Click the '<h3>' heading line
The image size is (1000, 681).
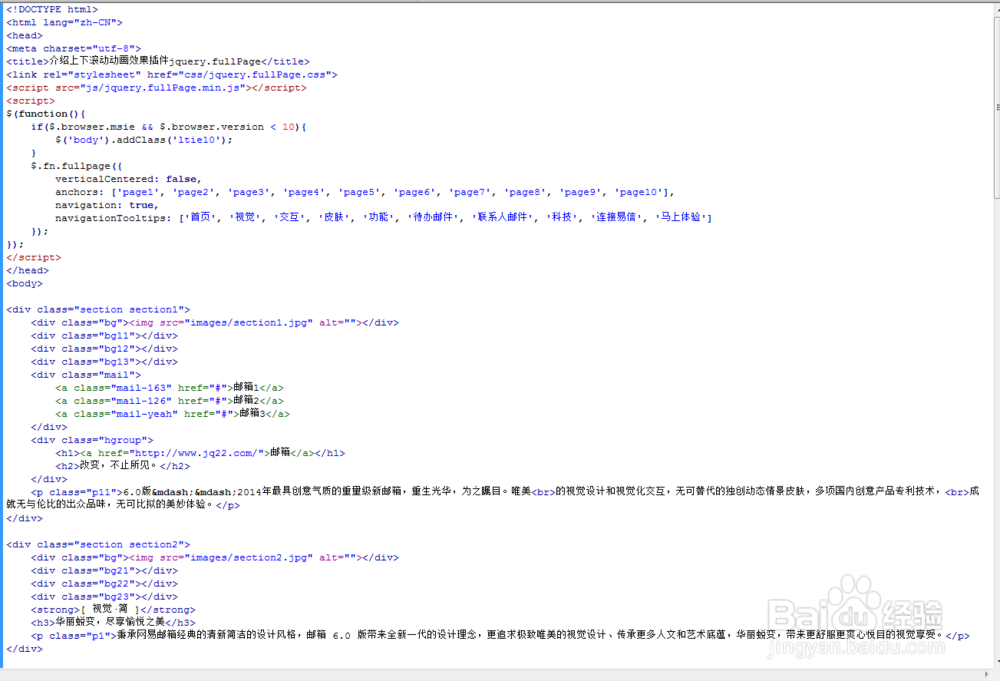click(x=113, y=622)
